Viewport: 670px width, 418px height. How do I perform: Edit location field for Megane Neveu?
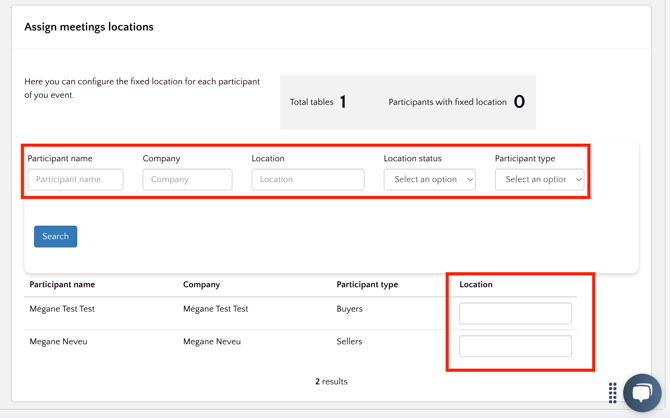[x=515, y=346]
